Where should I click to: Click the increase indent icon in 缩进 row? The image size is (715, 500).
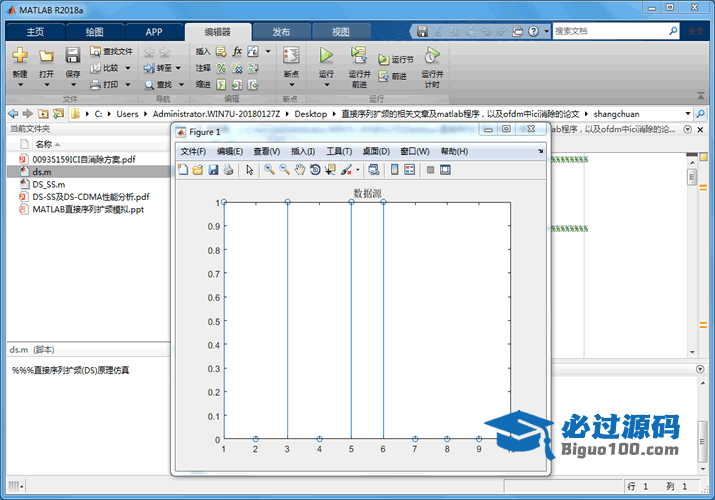point(237,85)
